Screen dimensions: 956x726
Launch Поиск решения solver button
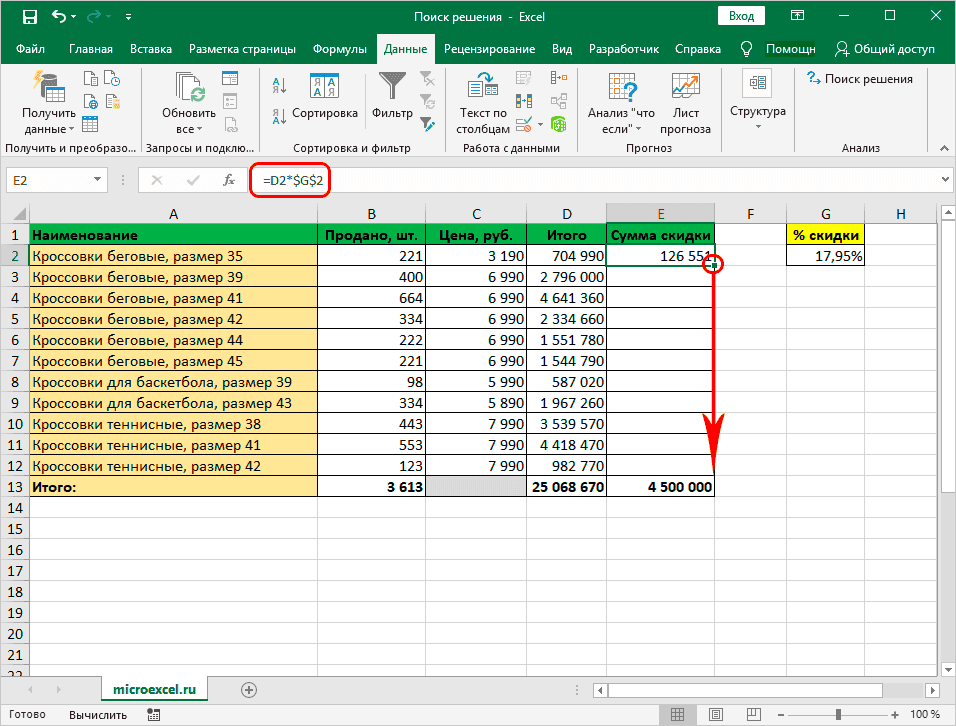[858, 79]
